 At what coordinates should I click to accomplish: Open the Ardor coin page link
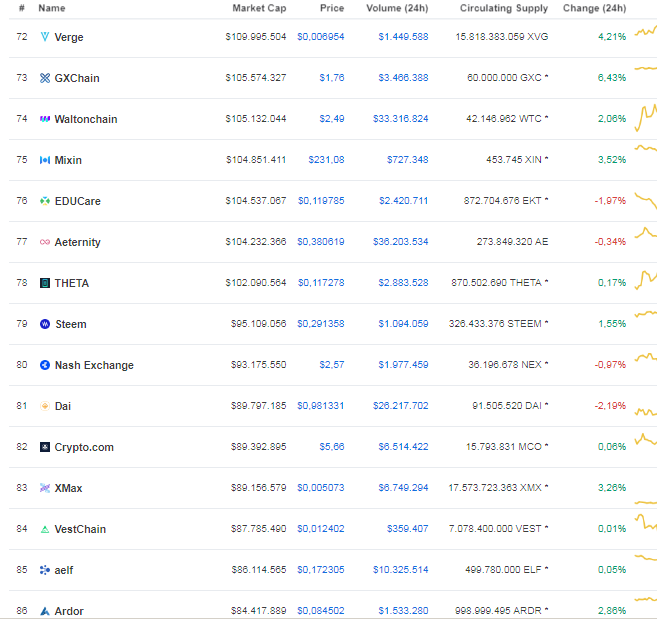pyautogui.click(x=69, y=612)
